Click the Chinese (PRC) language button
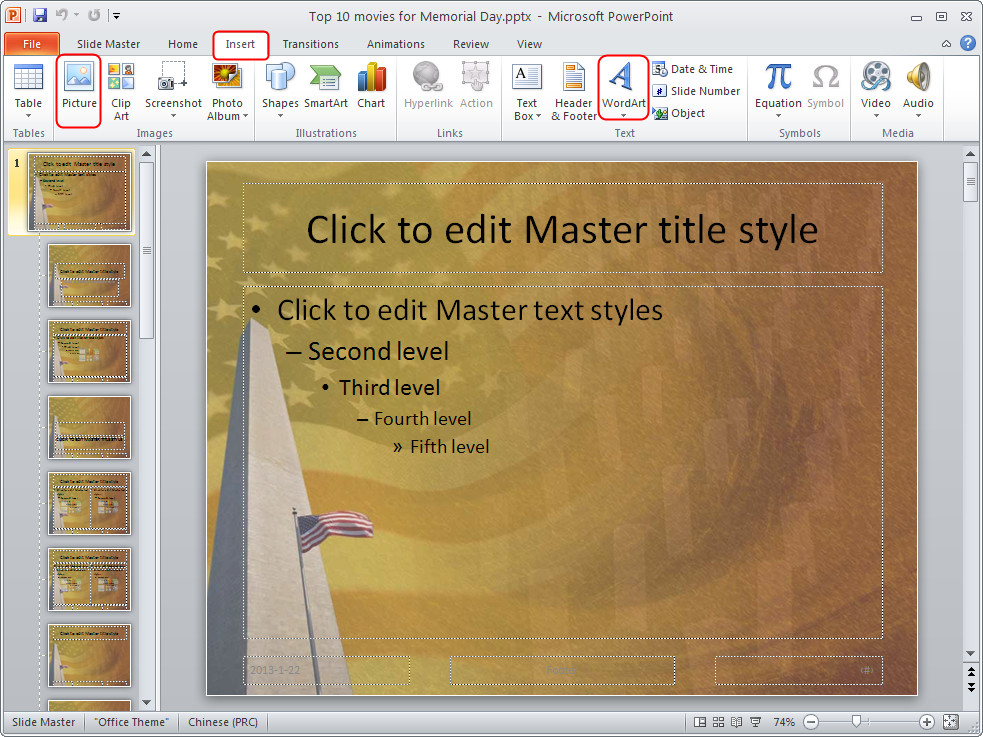 pos(223,721)
